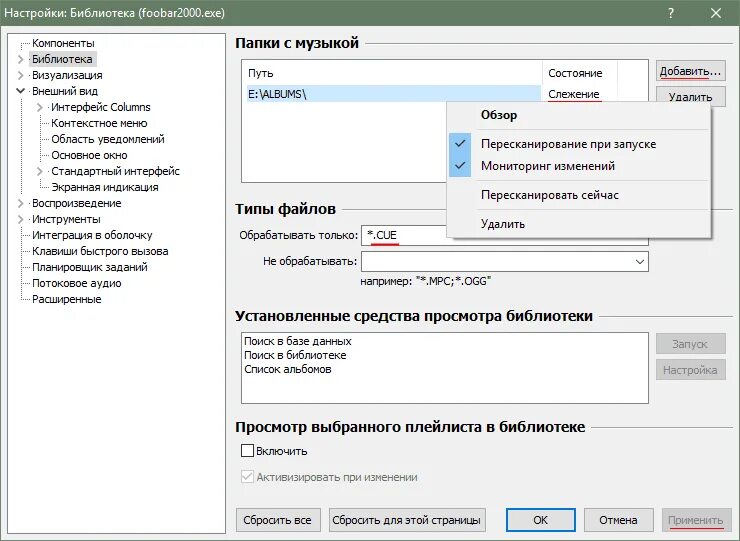740x541 pixels.
Task: Select Библиотека in the settings tree
Action: tap(62, 59)
